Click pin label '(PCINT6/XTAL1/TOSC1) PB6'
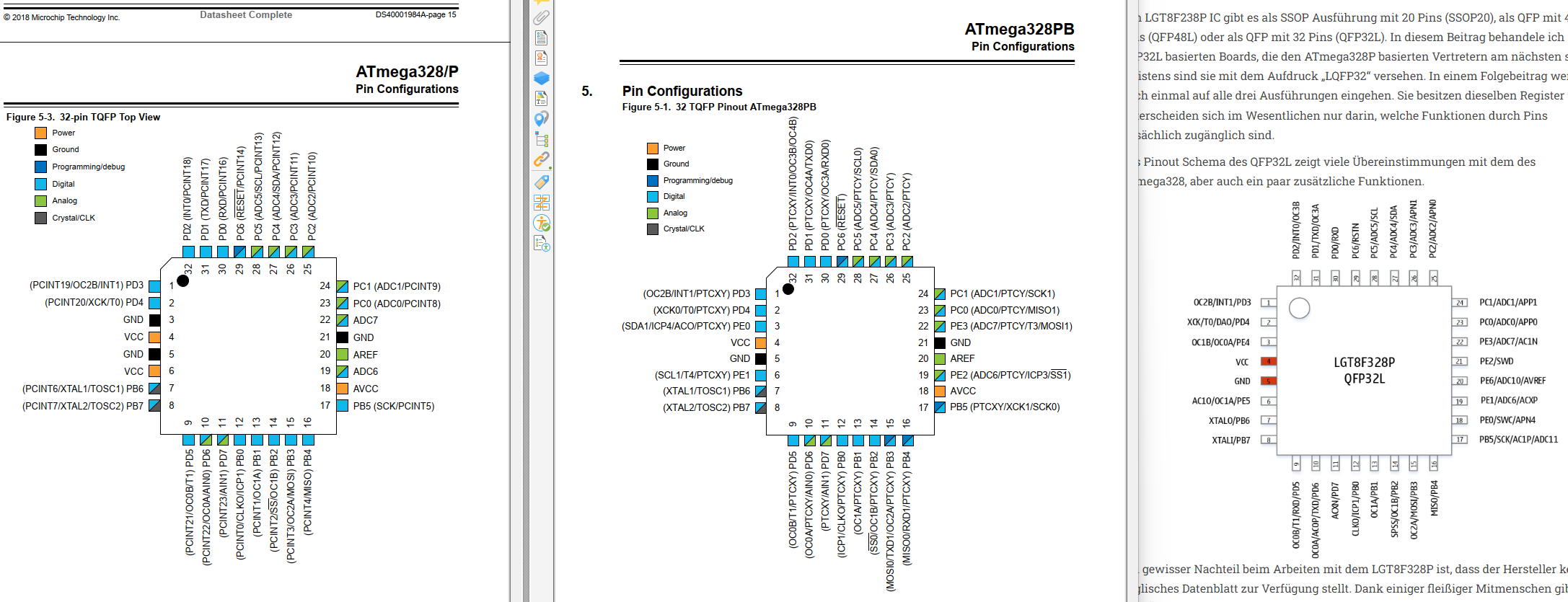This screenshot has height=602, width=1568. tap(83, 389)
